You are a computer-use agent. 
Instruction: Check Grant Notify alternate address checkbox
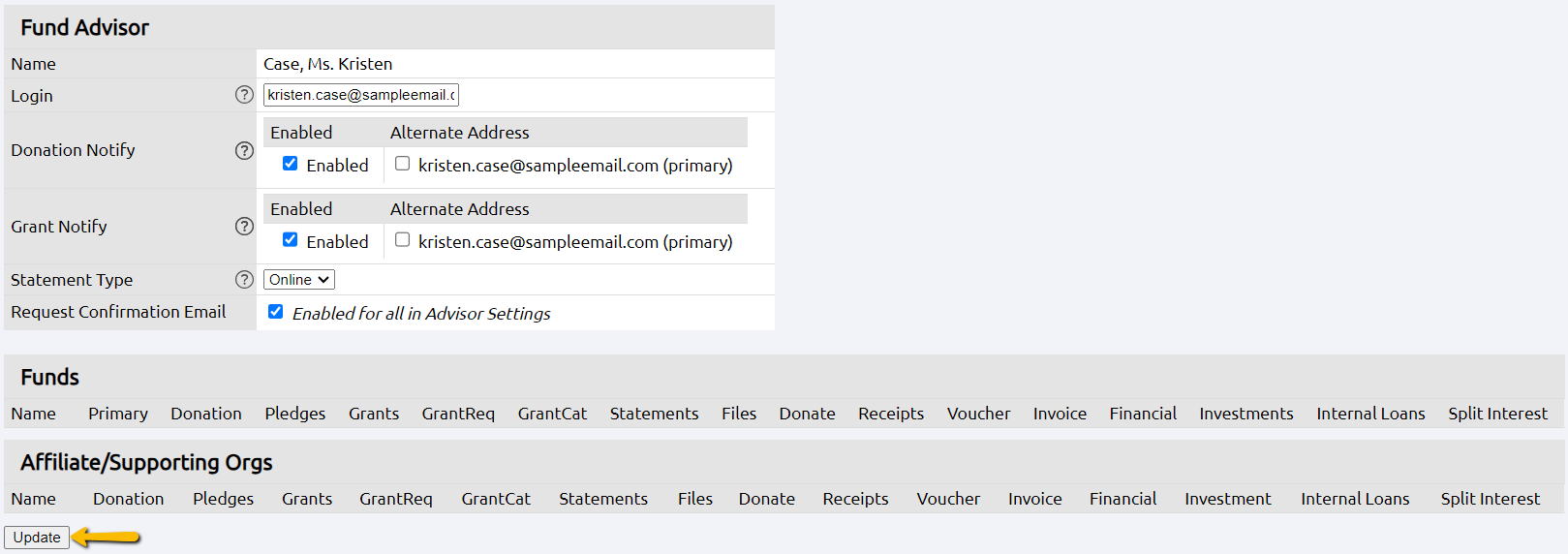[402, 240]
